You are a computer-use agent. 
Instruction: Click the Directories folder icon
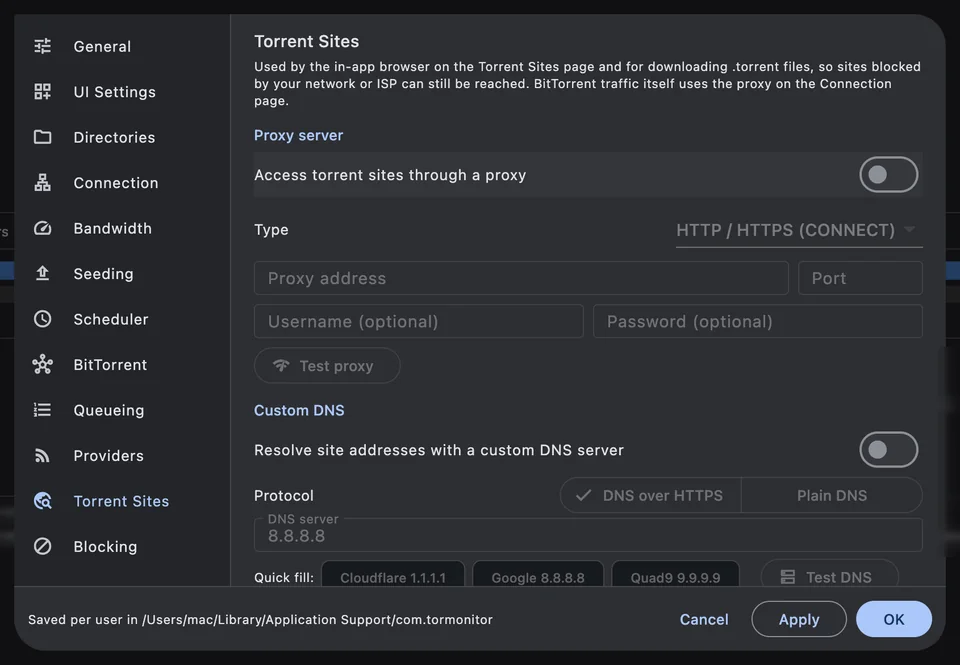tap(42, 137)
